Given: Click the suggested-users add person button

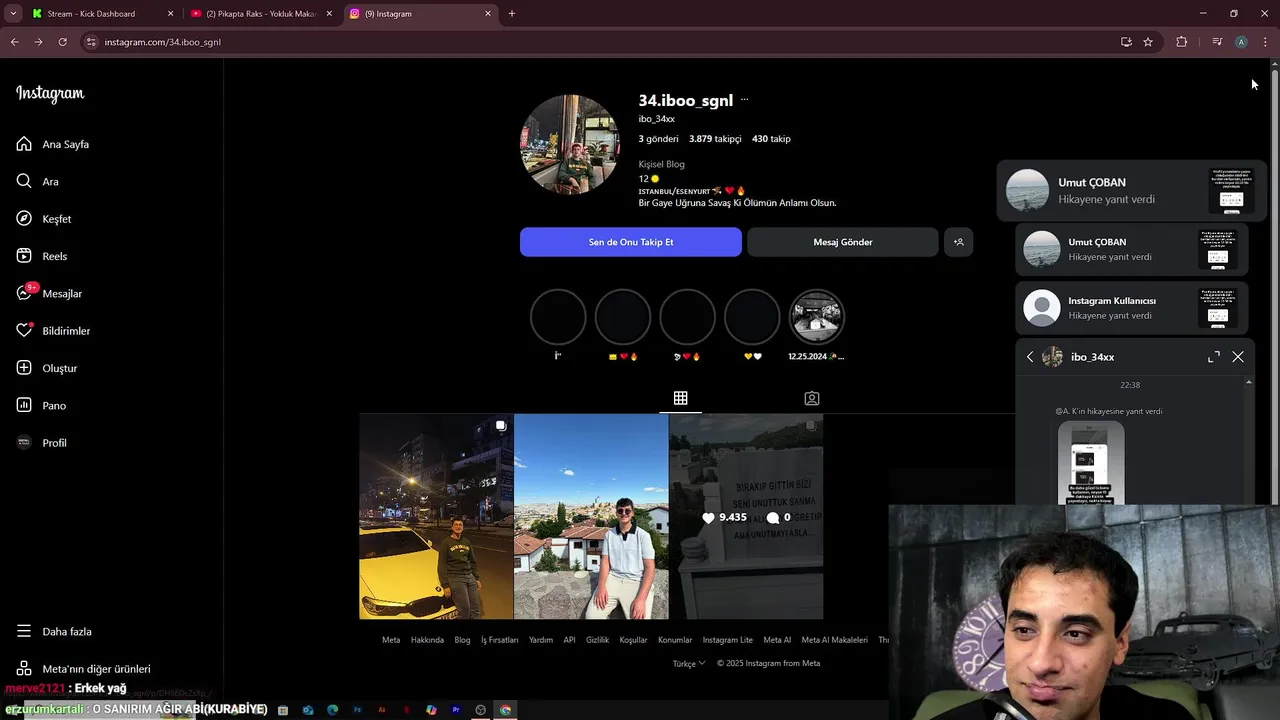Looking at the screenshot, I should 958,242.
